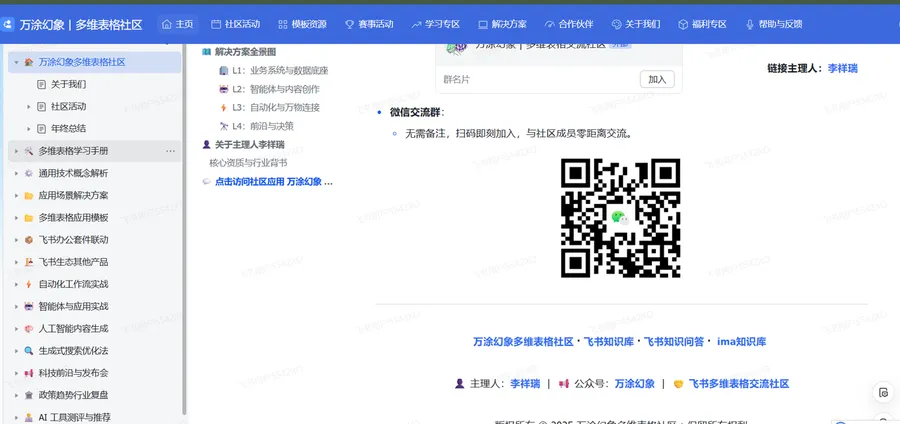
Task: Expand the 科技前沿与发布会 node arrow
Action: click(16, 374)
